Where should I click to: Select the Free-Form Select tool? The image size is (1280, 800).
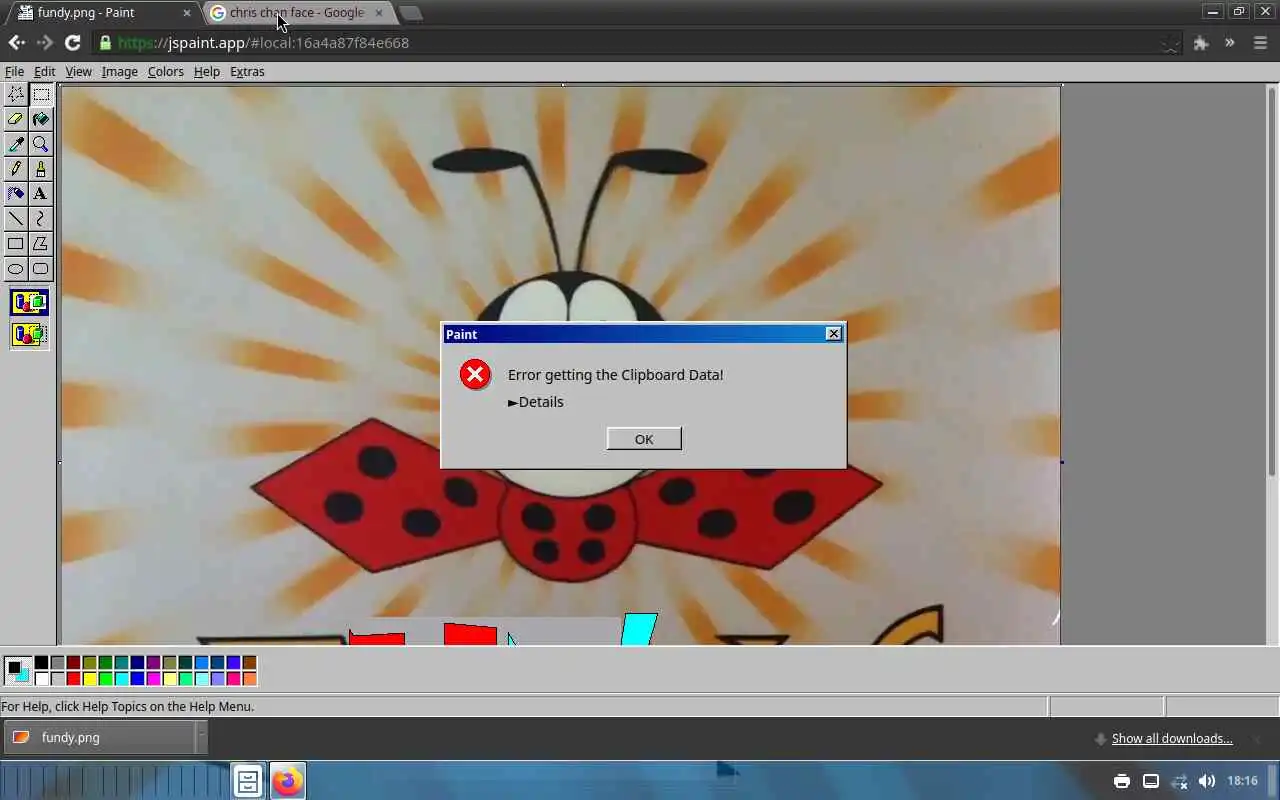[x=16, y=94]
